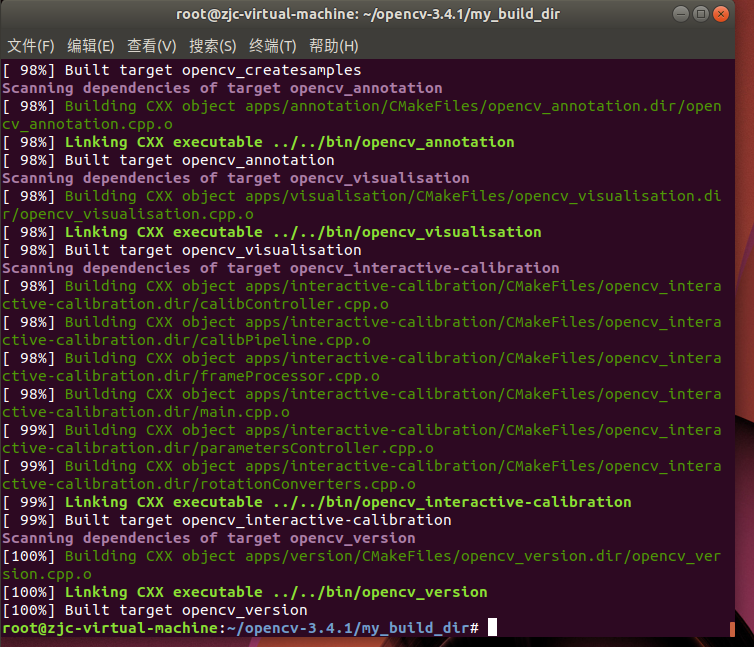Open the 编辑(E) menu
The image size is (754, 647).
point(91,46)
